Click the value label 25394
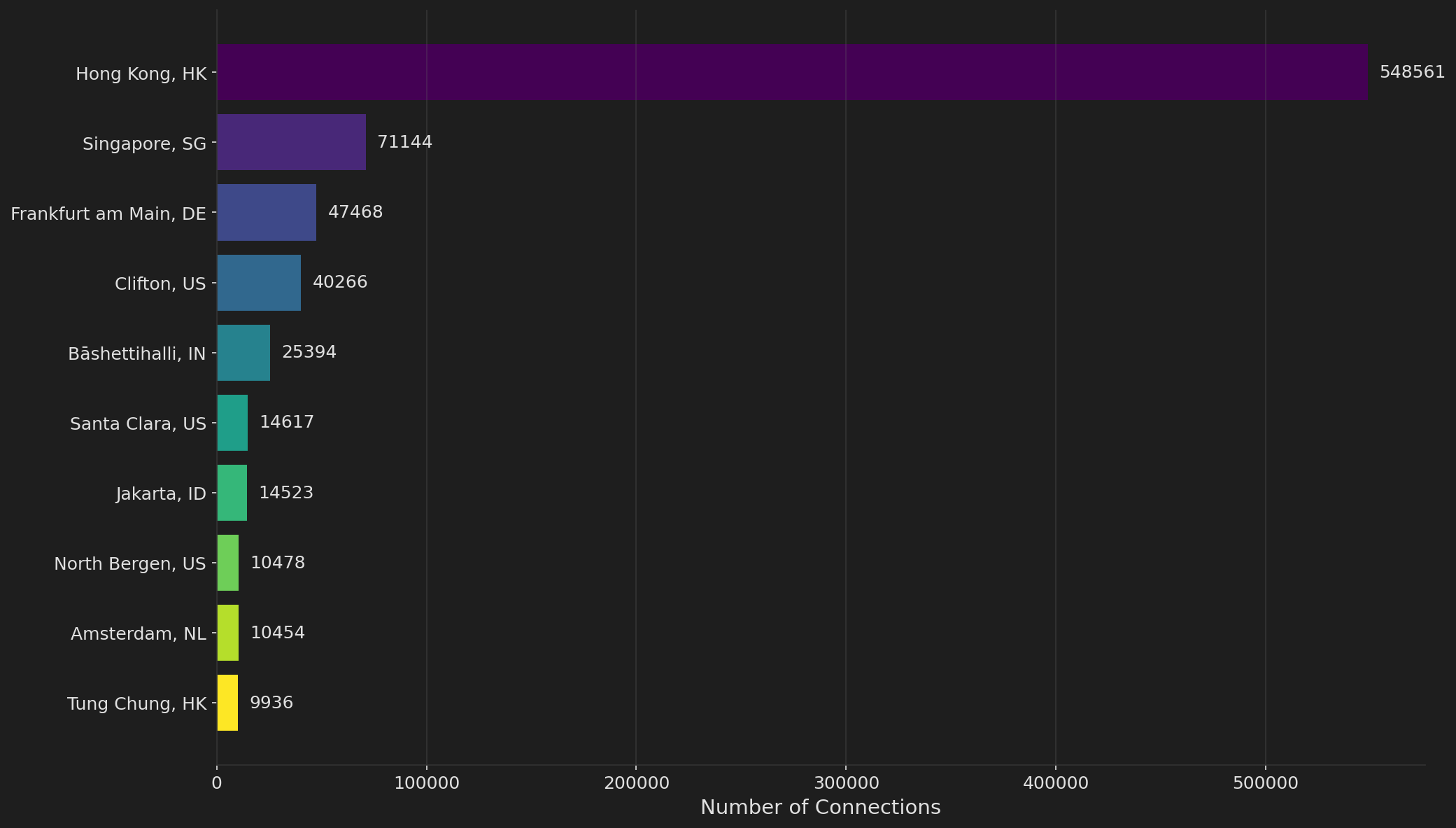 [309, 351]
